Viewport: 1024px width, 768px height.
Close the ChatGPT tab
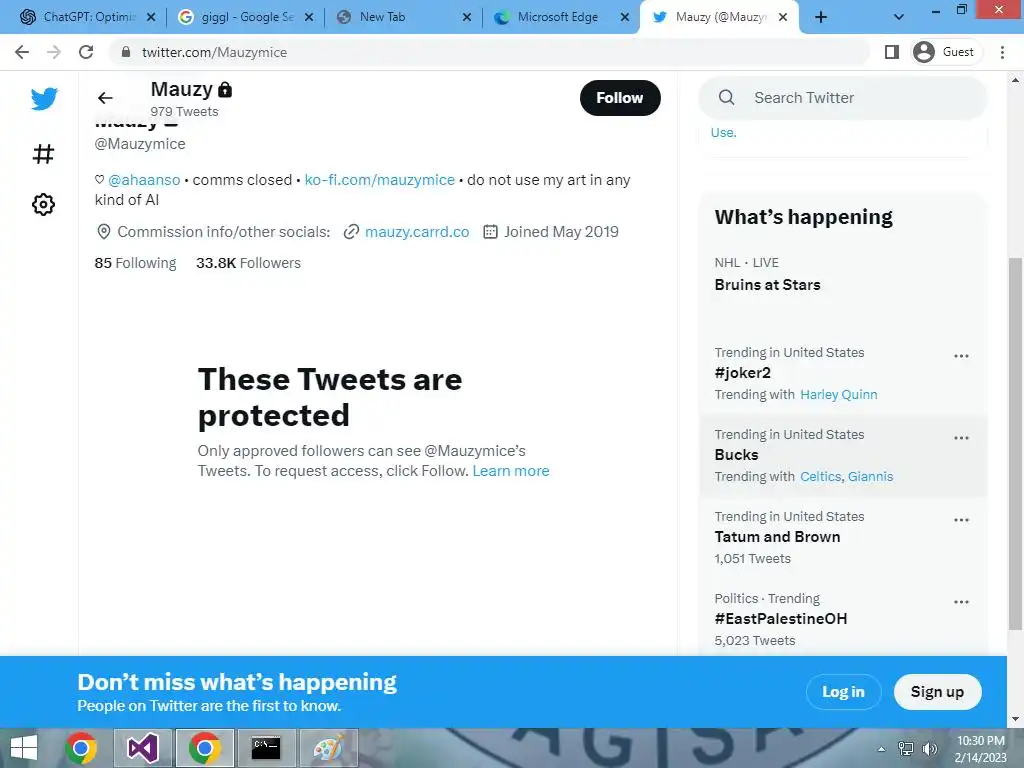click(x=151, y=18)
